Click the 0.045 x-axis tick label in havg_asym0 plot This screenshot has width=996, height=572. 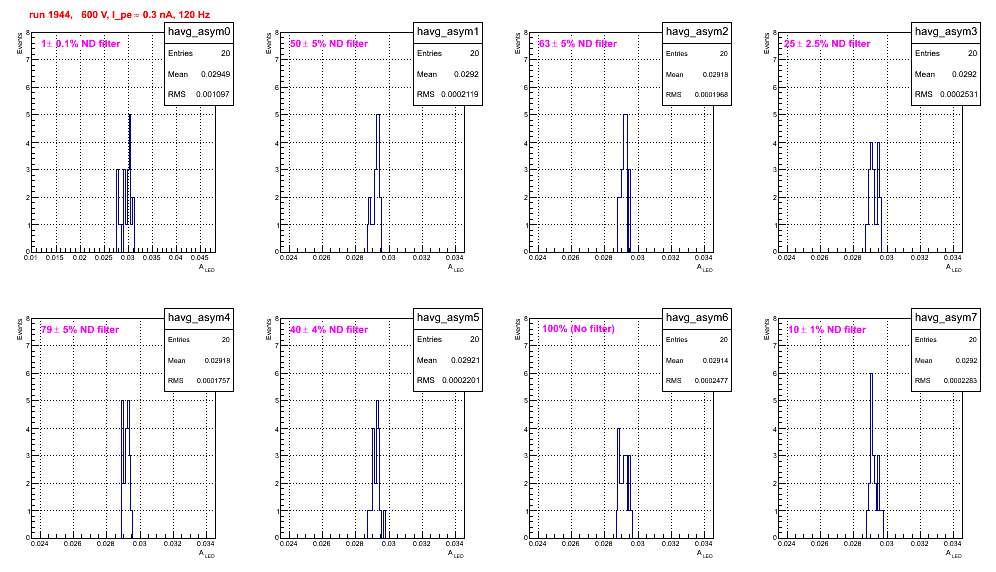(199, 257)
